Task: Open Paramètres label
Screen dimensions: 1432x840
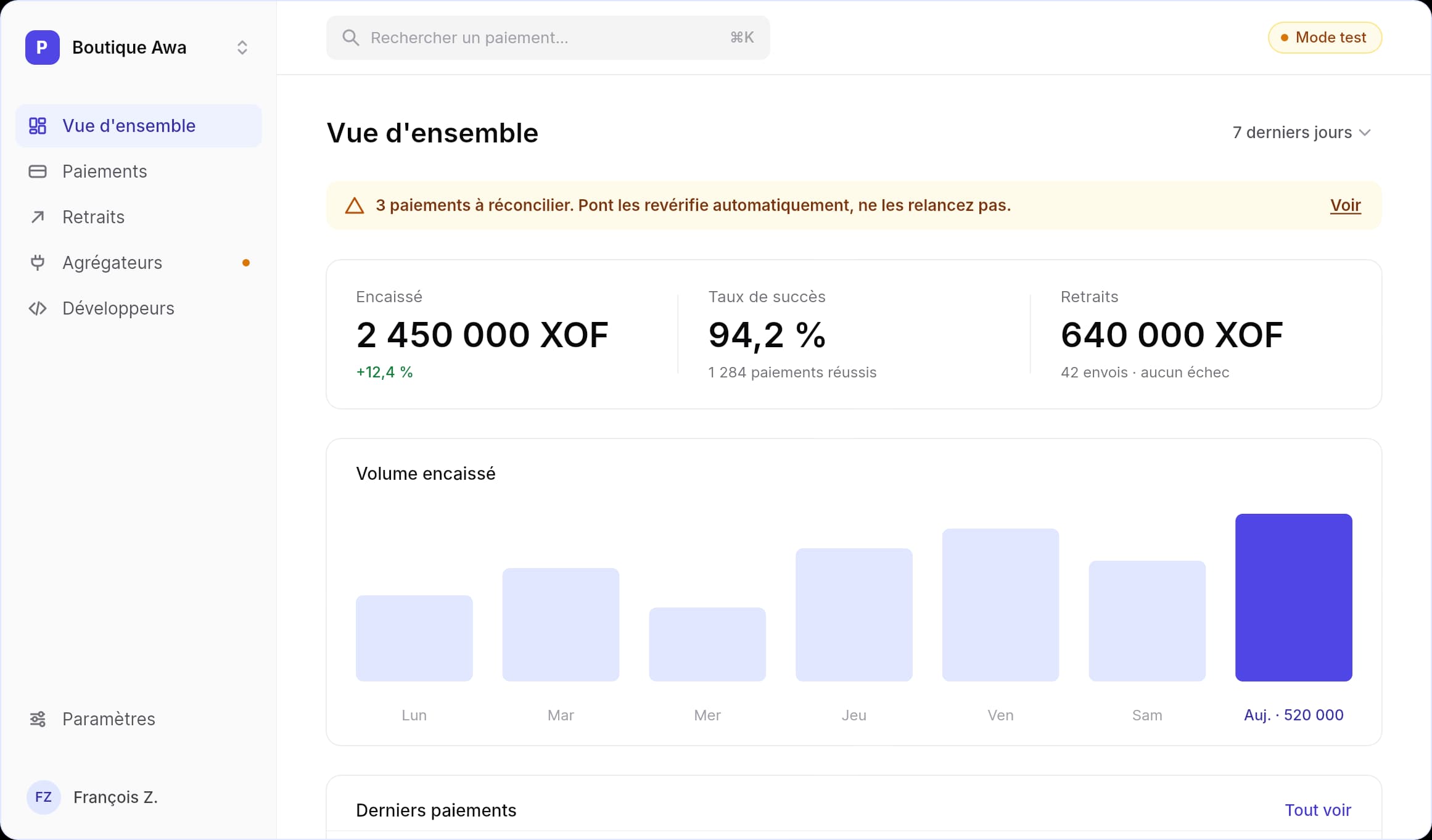Action: click(x=109, y=719)
